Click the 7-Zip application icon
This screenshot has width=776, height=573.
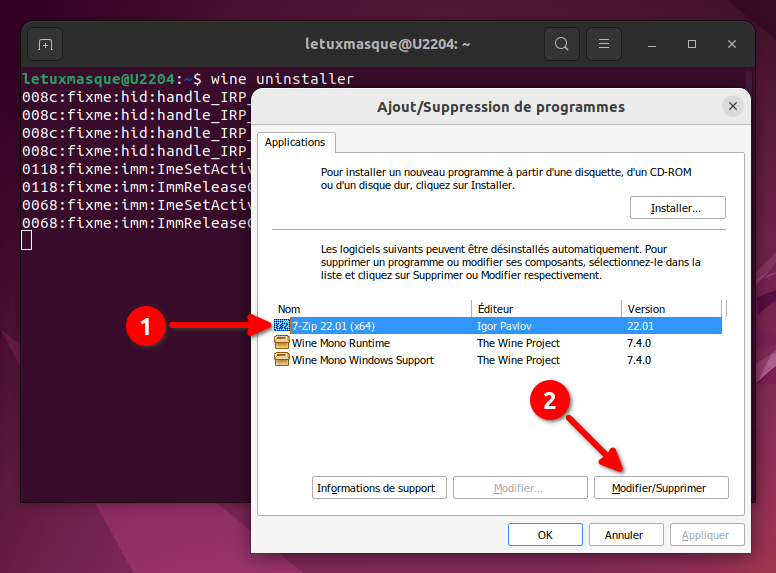click(282, 326)
